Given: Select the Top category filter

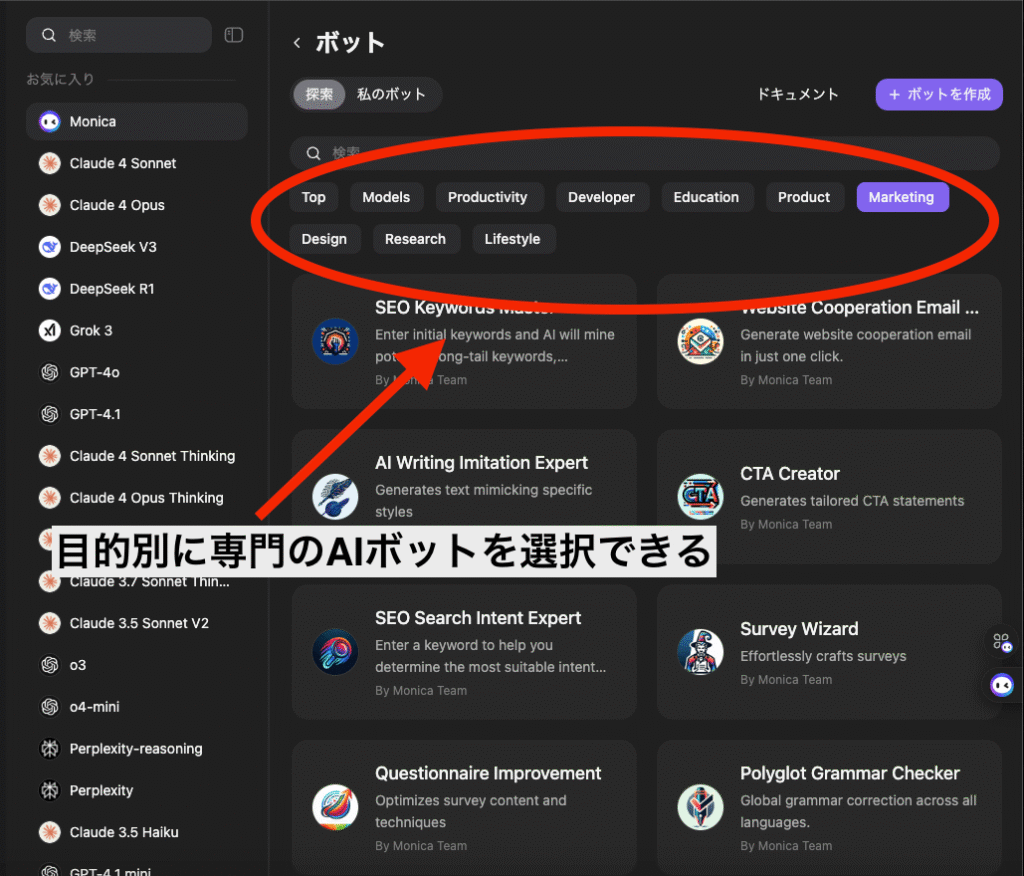Looking at the screenshot, I should pos(313,197).
